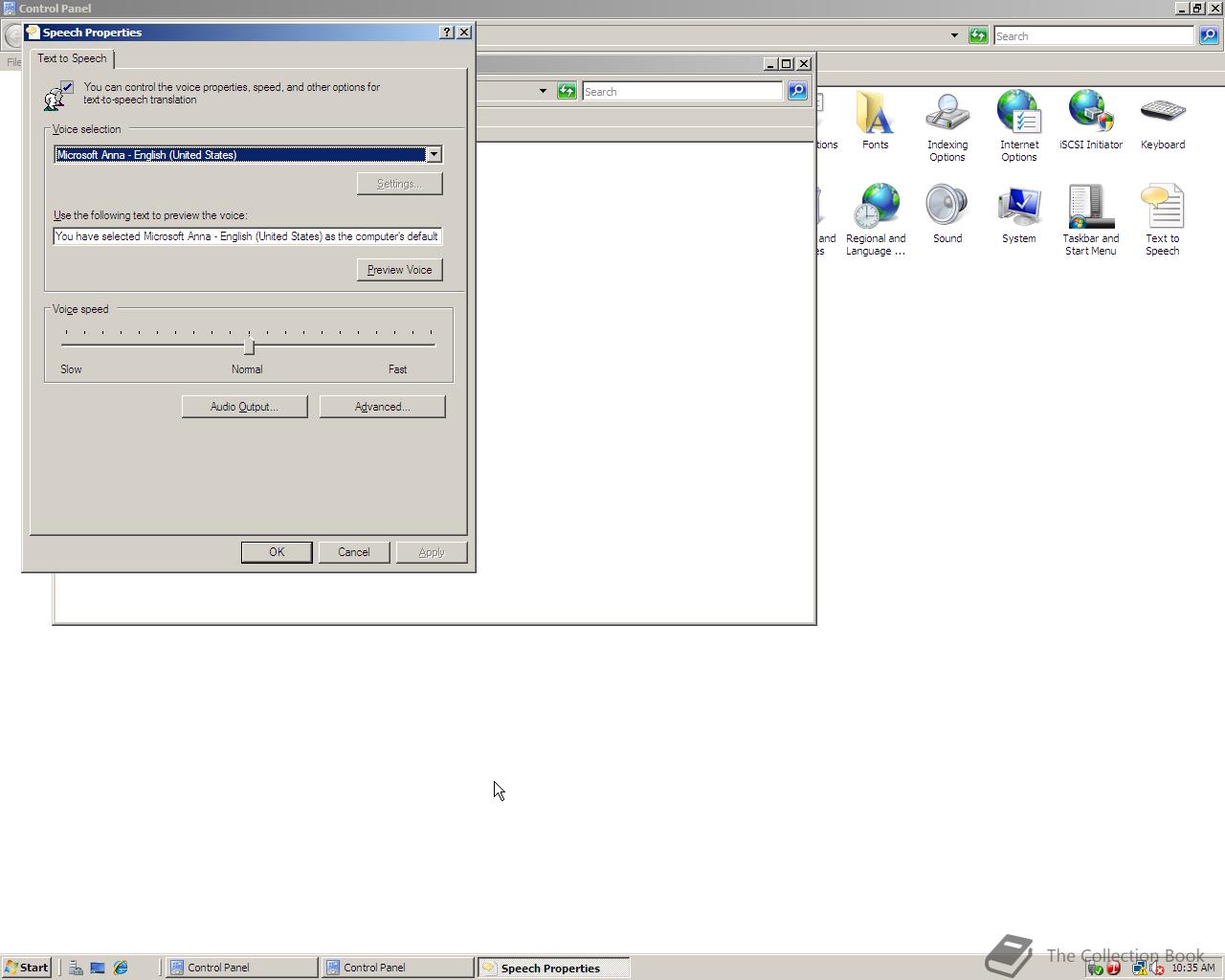Close the Speech Properties dialog

(464, 32)
